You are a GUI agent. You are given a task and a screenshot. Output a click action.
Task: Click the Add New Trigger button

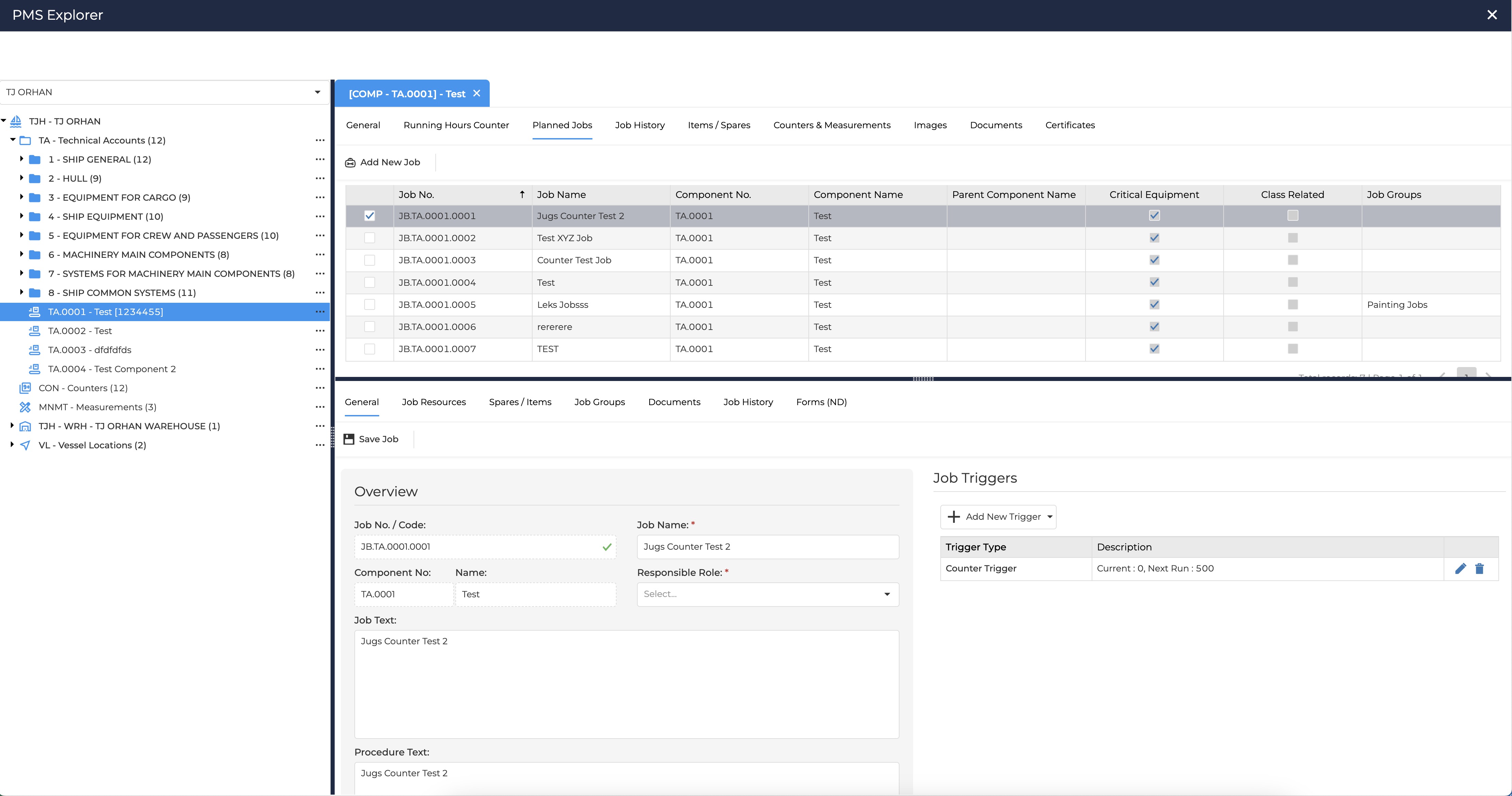coord(997,517)
